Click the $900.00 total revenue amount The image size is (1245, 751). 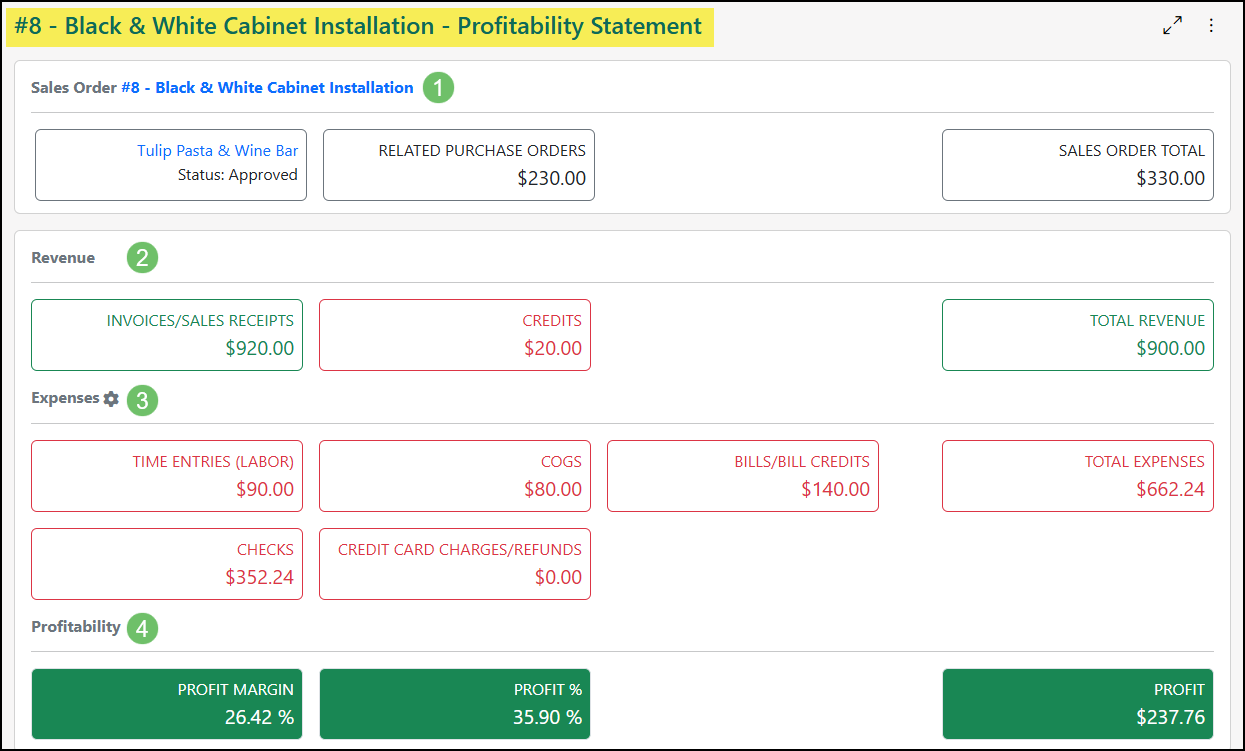[1171, 349]
